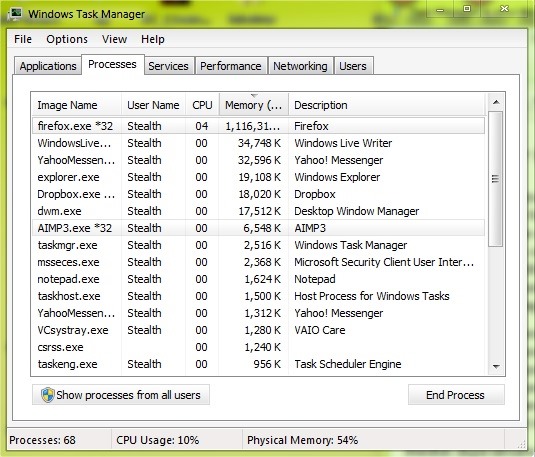Select the msseces.exe process
Image resolution: width=535 pixels, height=457 pixels.
(258, 262)
